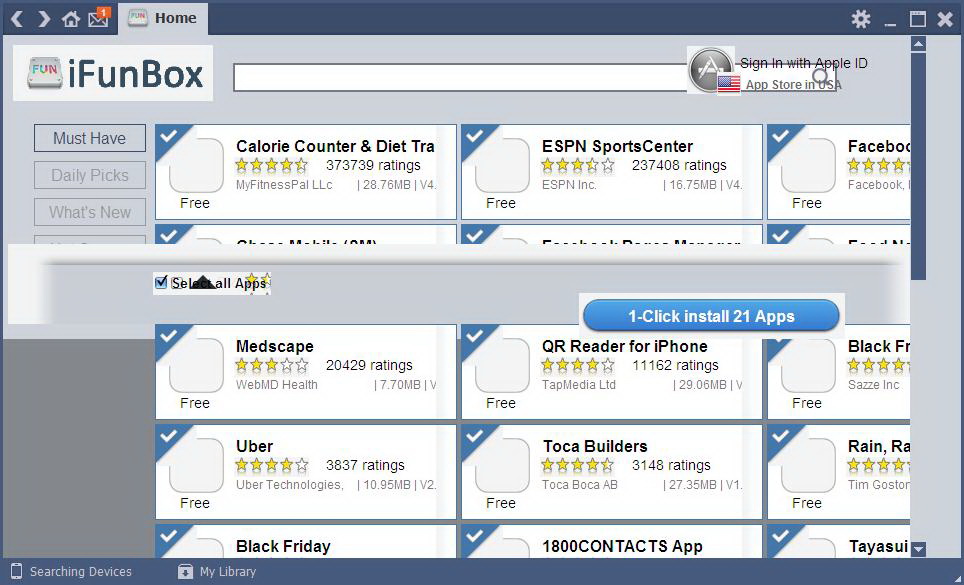Click Searching Devices in the status bar

pyautogui.click(x=81, y=571)
